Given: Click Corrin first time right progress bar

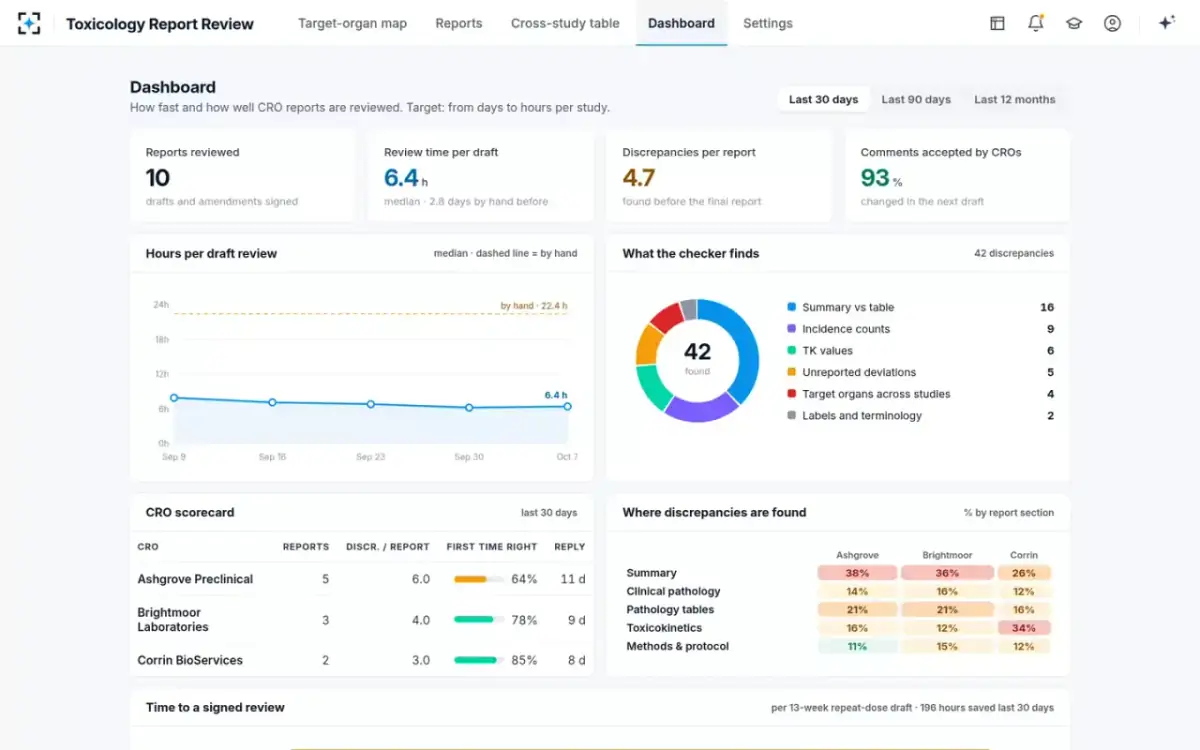Looking at the screenshot, I should coord(478,660).
